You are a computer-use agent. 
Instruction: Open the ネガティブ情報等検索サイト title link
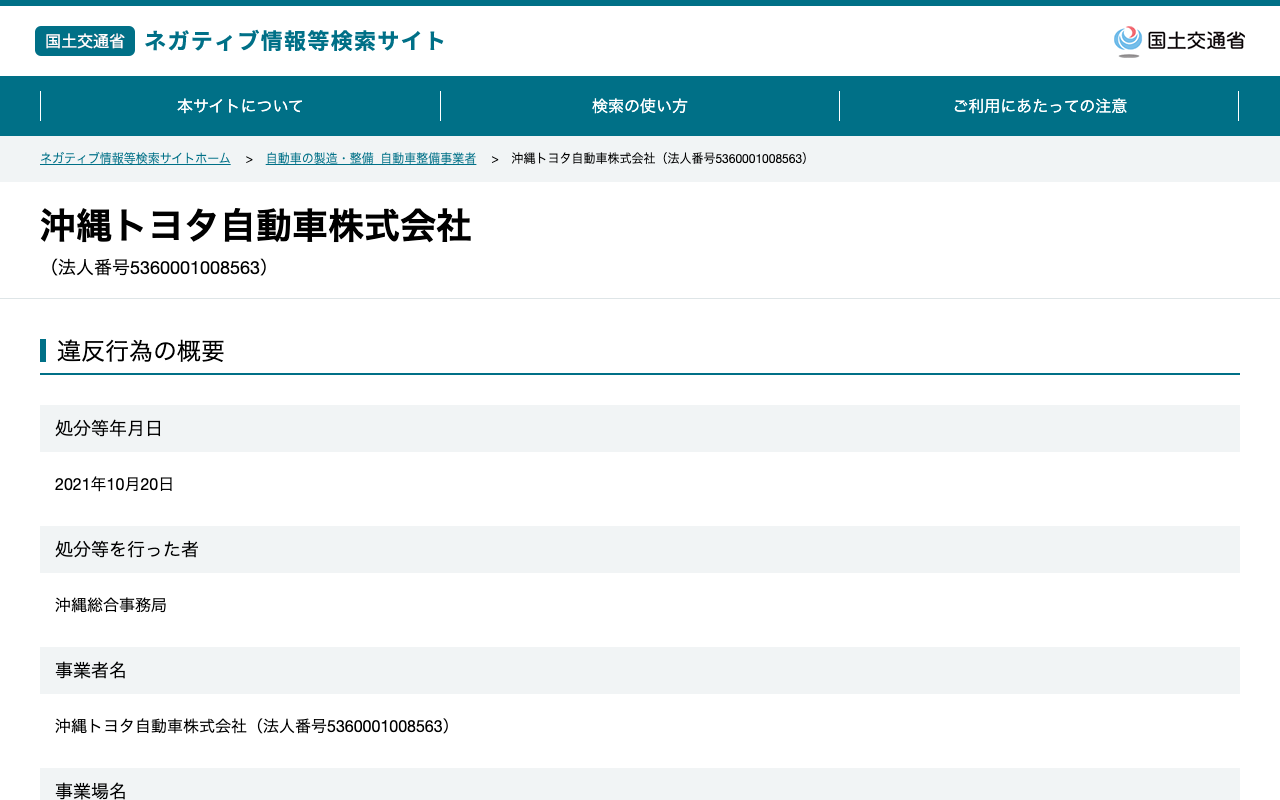tap(295, 41)
